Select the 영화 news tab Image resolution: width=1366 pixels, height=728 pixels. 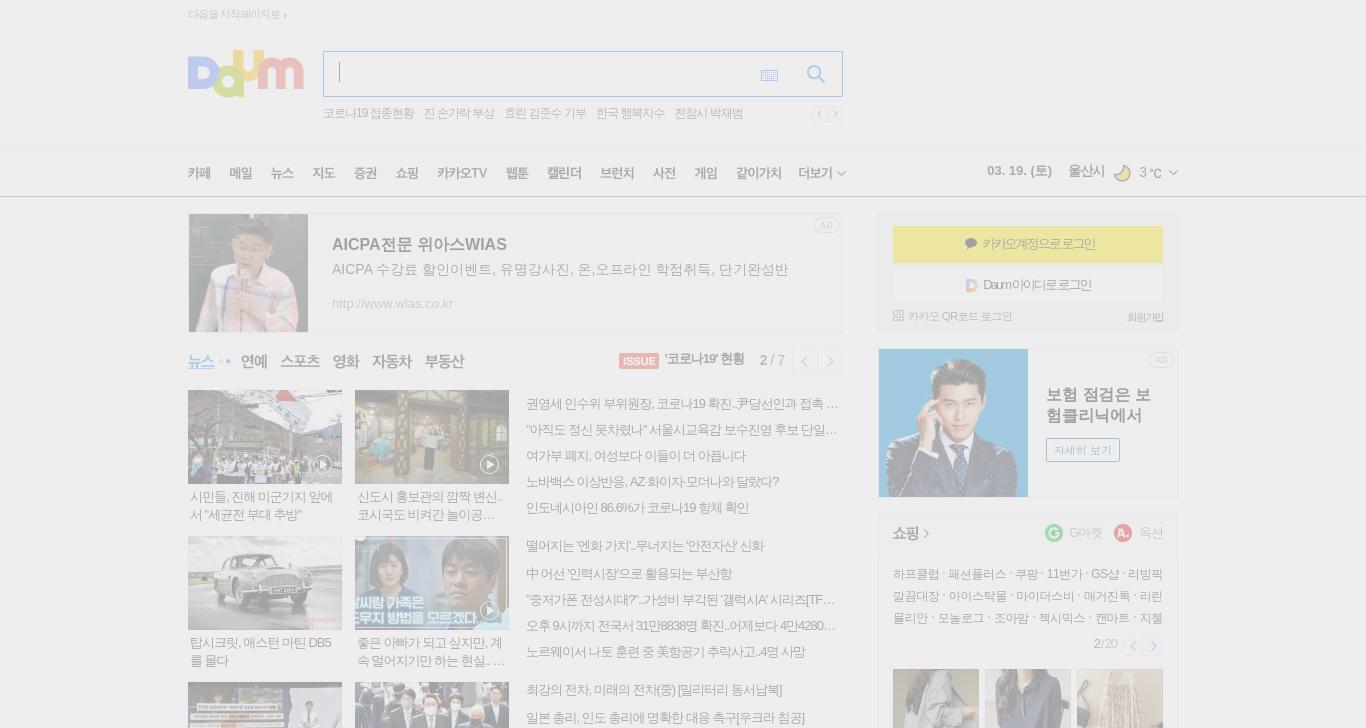(x=346, y=361)
